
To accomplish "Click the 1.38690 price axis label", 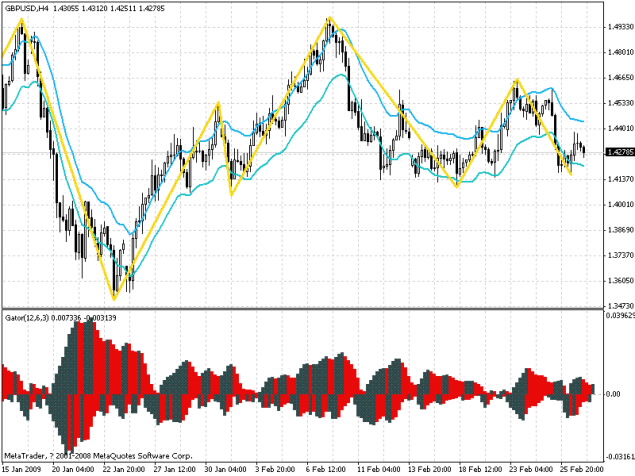I will (x=620, y=230).
